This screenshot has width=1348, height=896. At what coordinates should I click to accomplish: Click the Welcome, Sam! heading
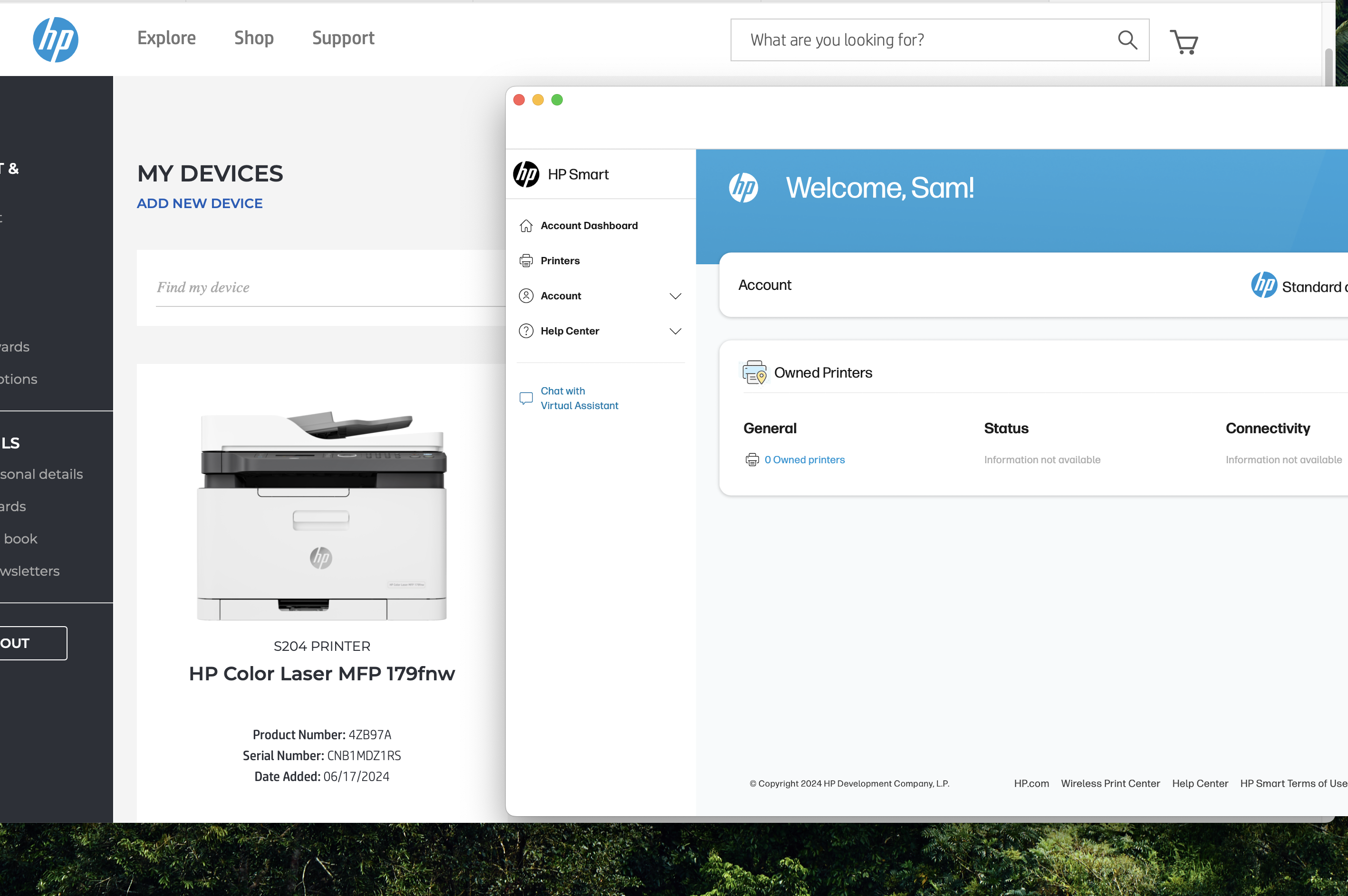880,188
